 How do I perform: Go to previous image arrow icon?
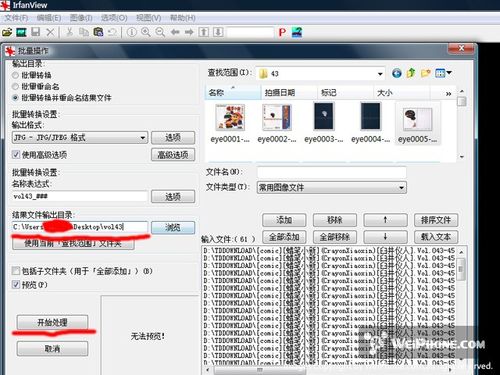coord(175,32)
